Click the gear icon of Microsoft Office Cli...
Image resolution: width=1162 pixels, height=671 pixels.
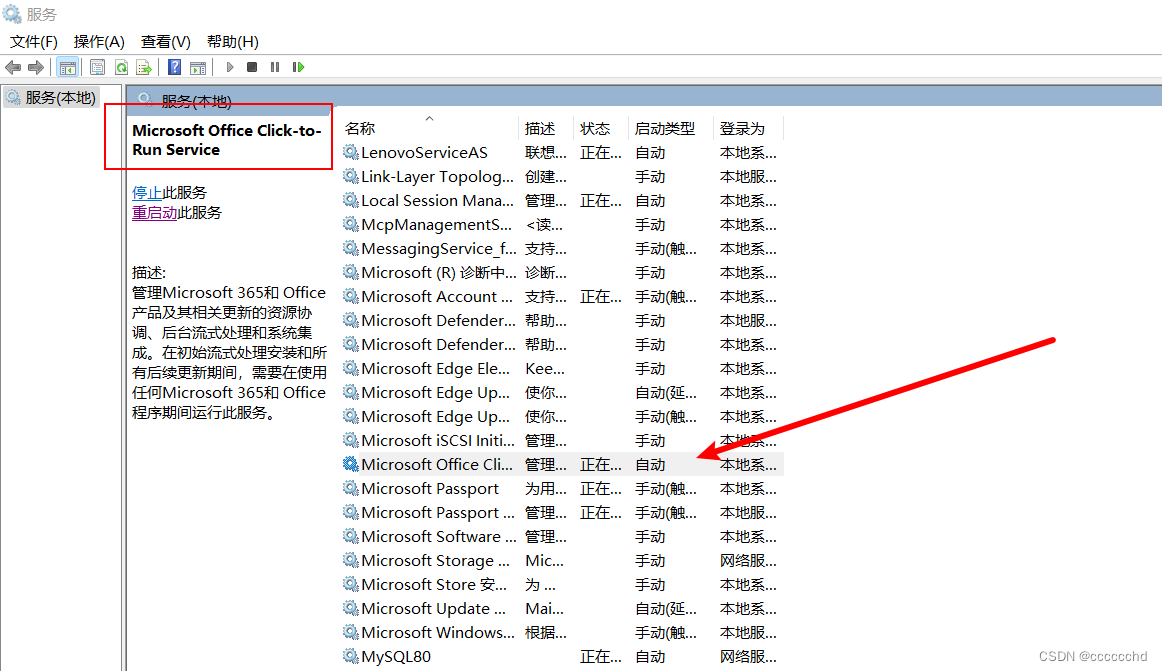[351, 464]
